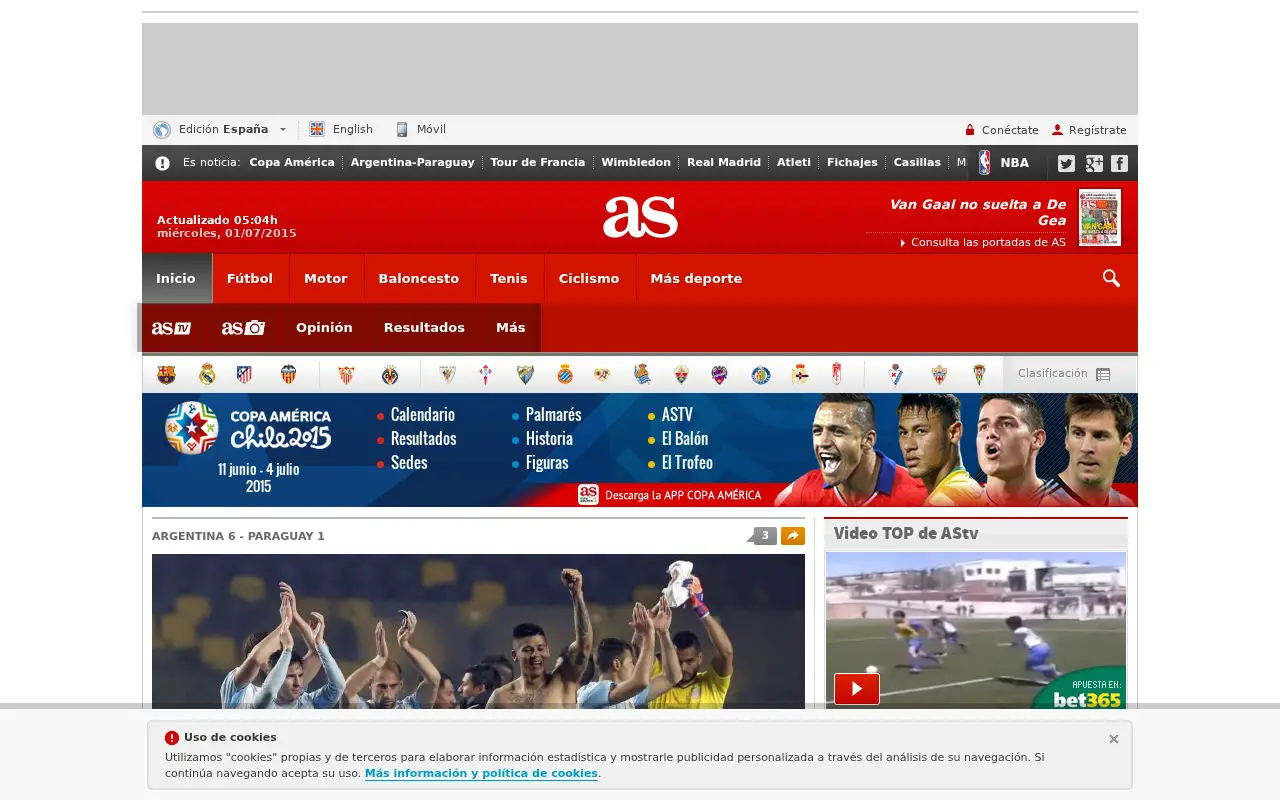Click the orange share arrow icon
The width and height of the screenshot is (1280, 800).
click(793, 536)
